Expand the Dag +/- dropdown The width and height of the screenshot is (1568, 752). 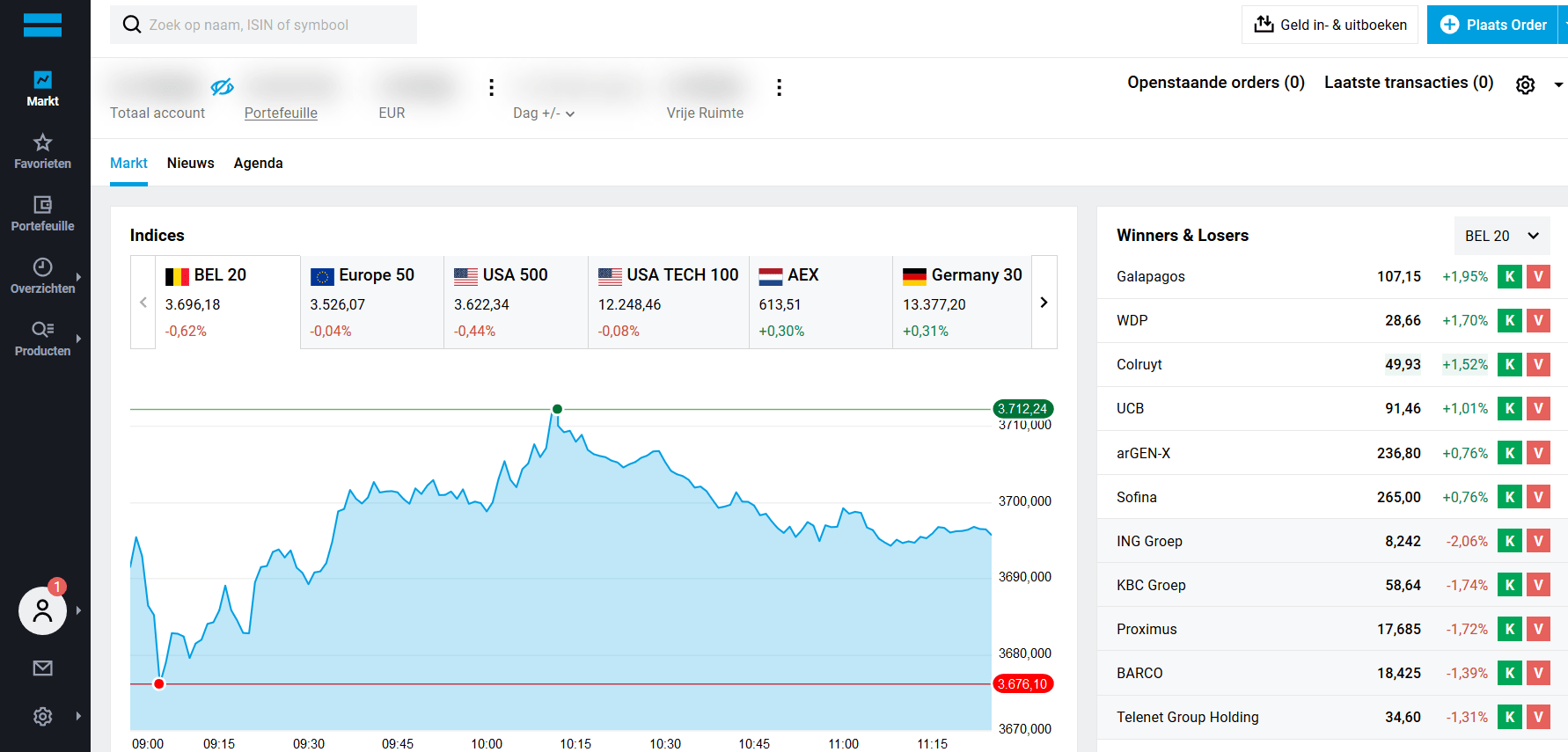(x=544, y=113)
